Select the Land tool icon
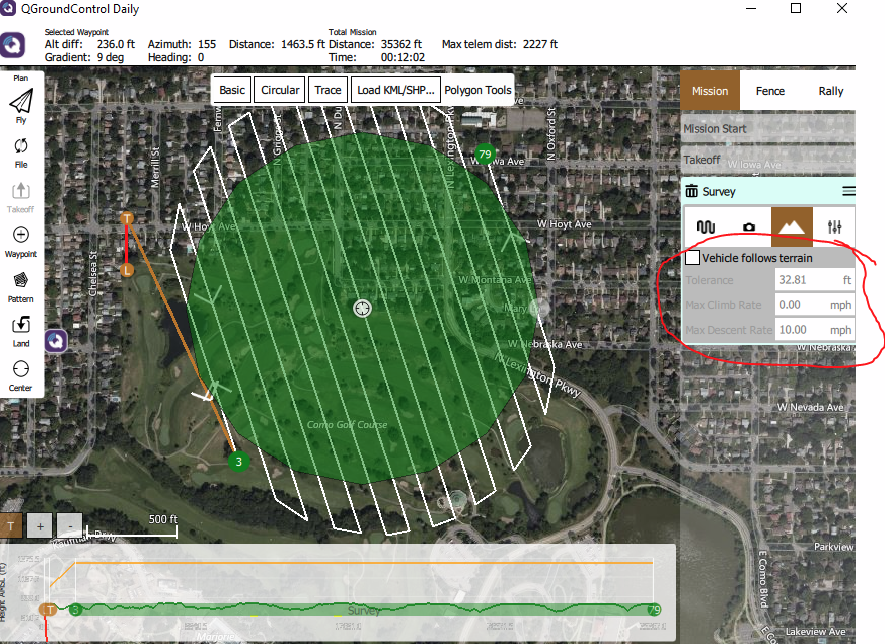885x644 pixels. tap(21, 324)
